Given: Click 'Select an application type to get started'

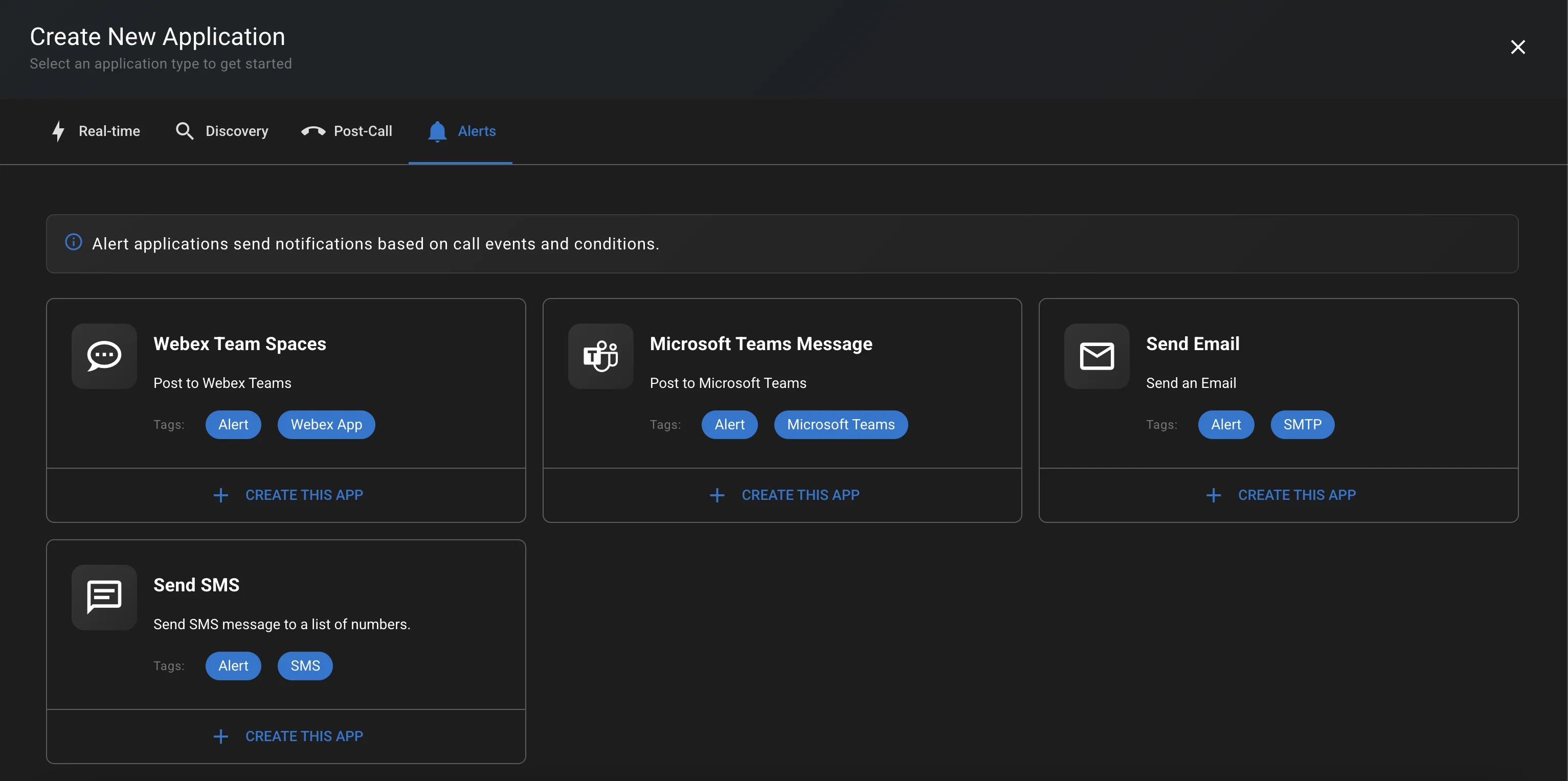Looking at the screenshot, I should [161, 64].
